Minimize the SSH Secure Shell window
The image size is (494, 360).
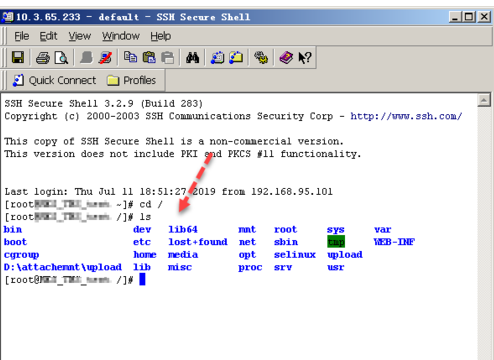click(x=455, y=17)
